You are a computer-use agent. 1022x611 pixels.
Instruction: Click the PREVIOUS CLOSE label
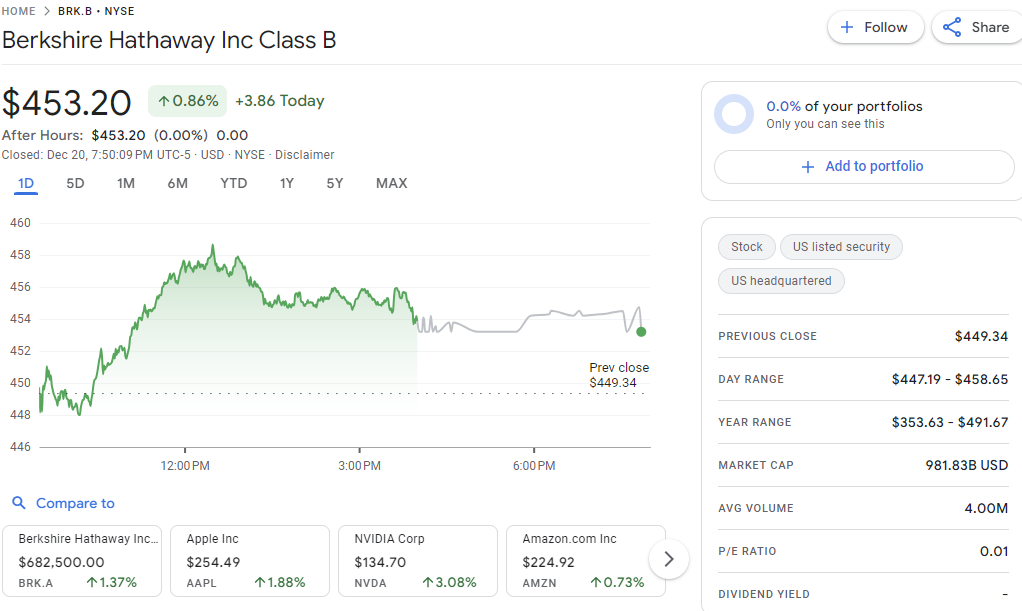pyautogui.click(x=767, y=336)
